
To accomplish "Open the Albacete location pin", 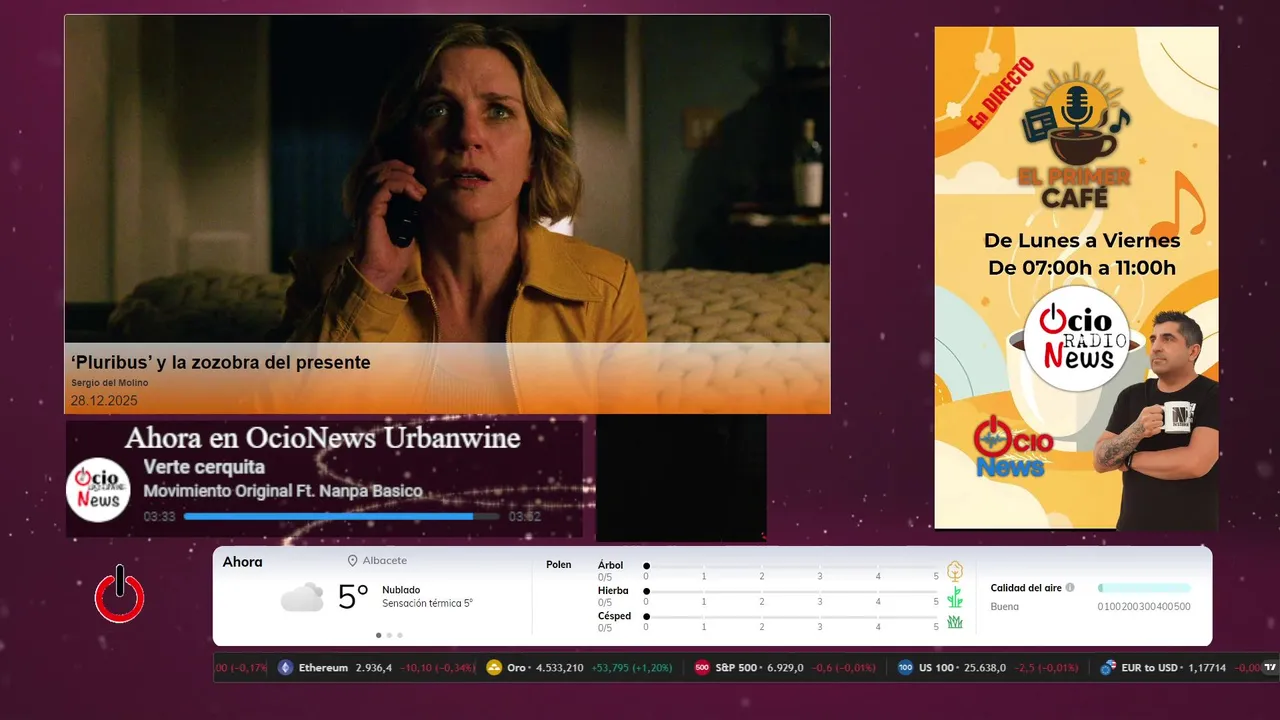I will 352,561.
